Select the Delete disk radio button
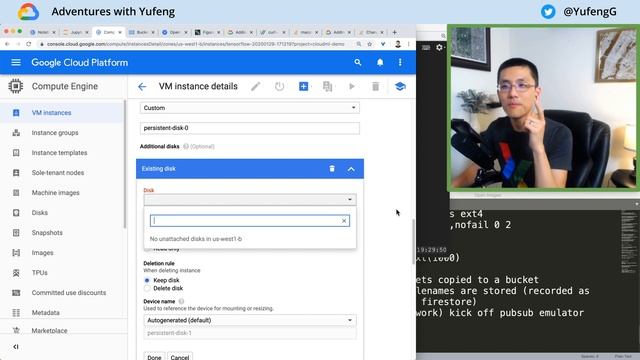Screen dimensions: 640x360 tap(147, 289)
